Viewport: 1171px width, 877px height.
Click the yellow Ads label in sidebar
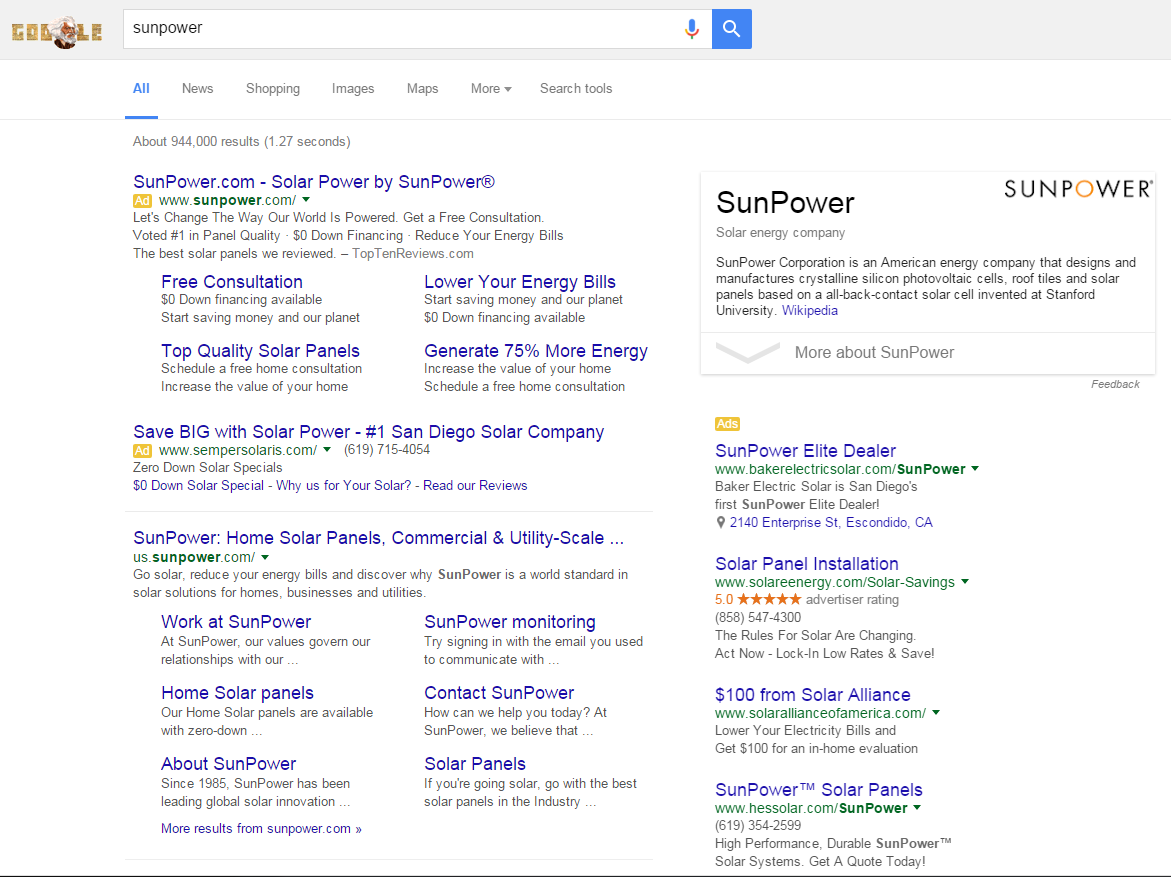727,424
